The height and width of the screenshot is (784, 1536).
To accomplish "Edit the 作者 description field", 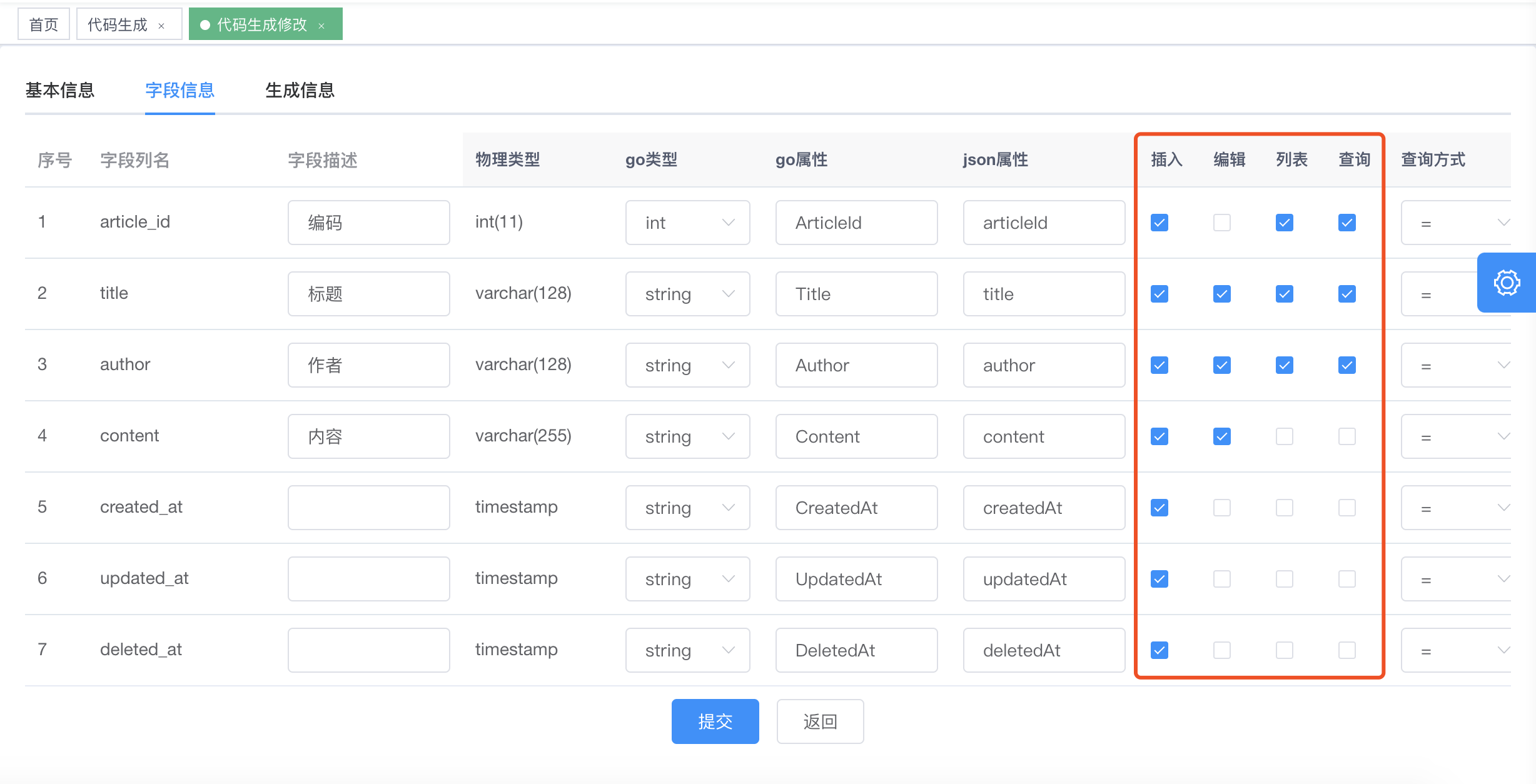I will [x=369, y=365].
